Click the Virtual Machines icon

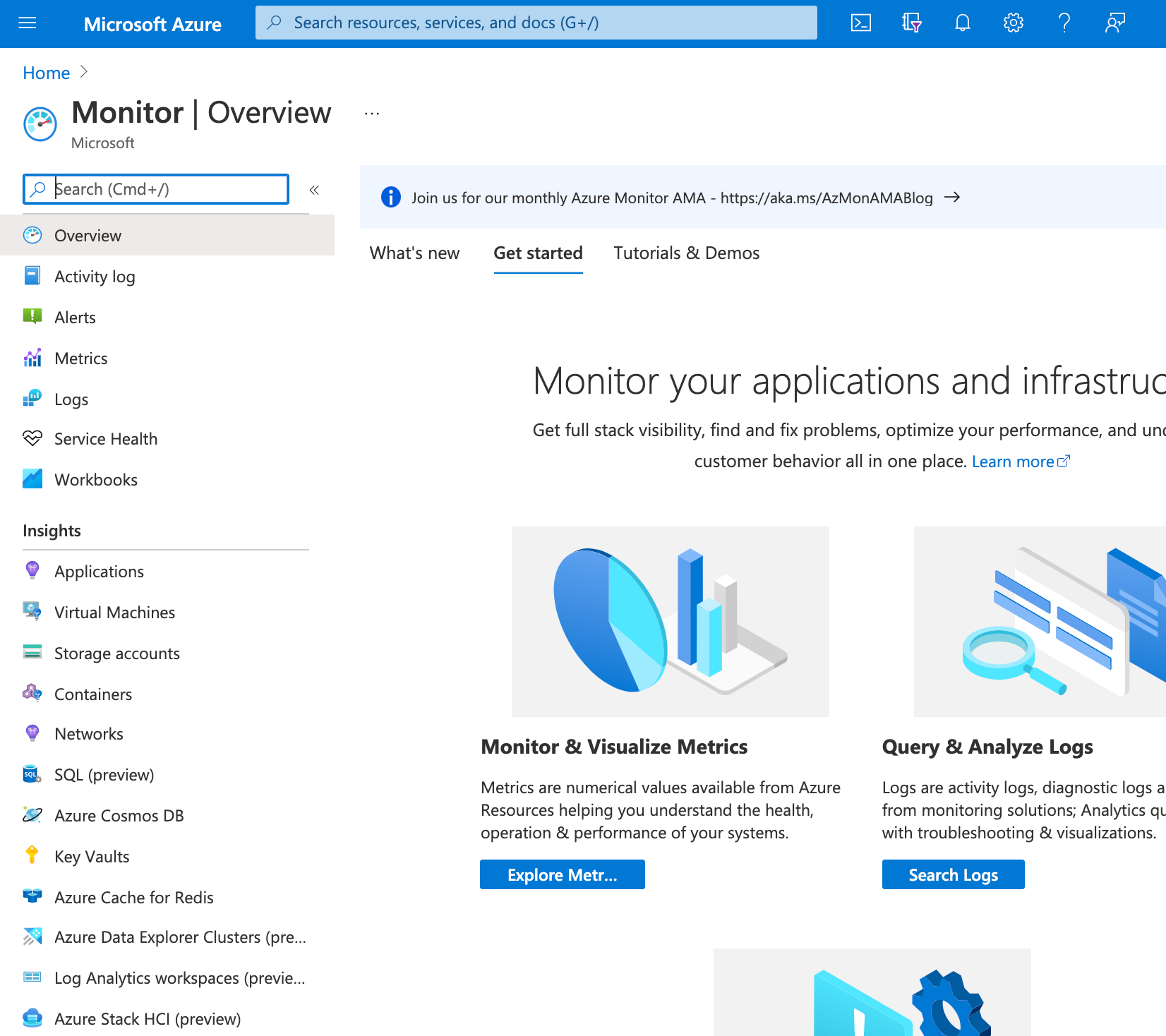click(32, 611)
